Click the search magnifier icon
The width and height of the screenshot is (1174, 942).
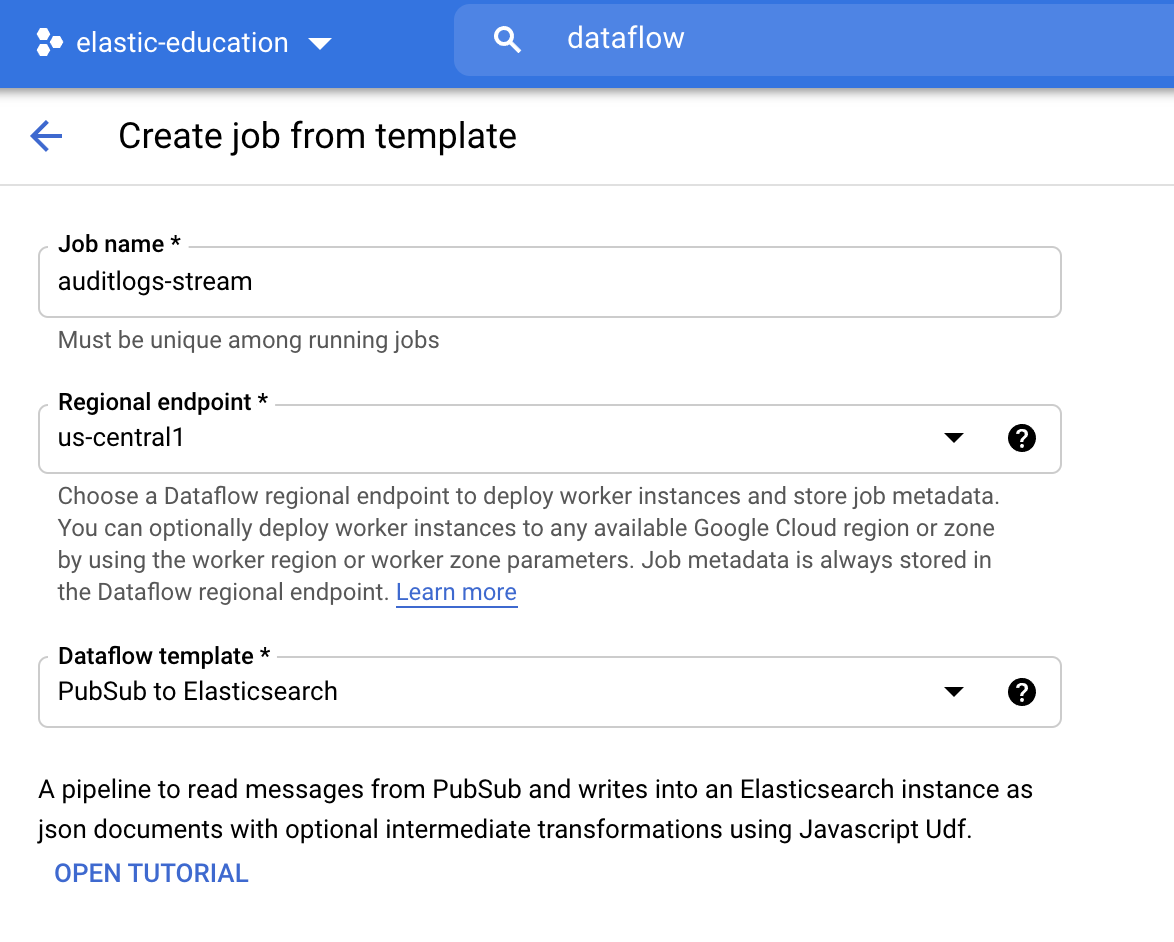(507, 39)
